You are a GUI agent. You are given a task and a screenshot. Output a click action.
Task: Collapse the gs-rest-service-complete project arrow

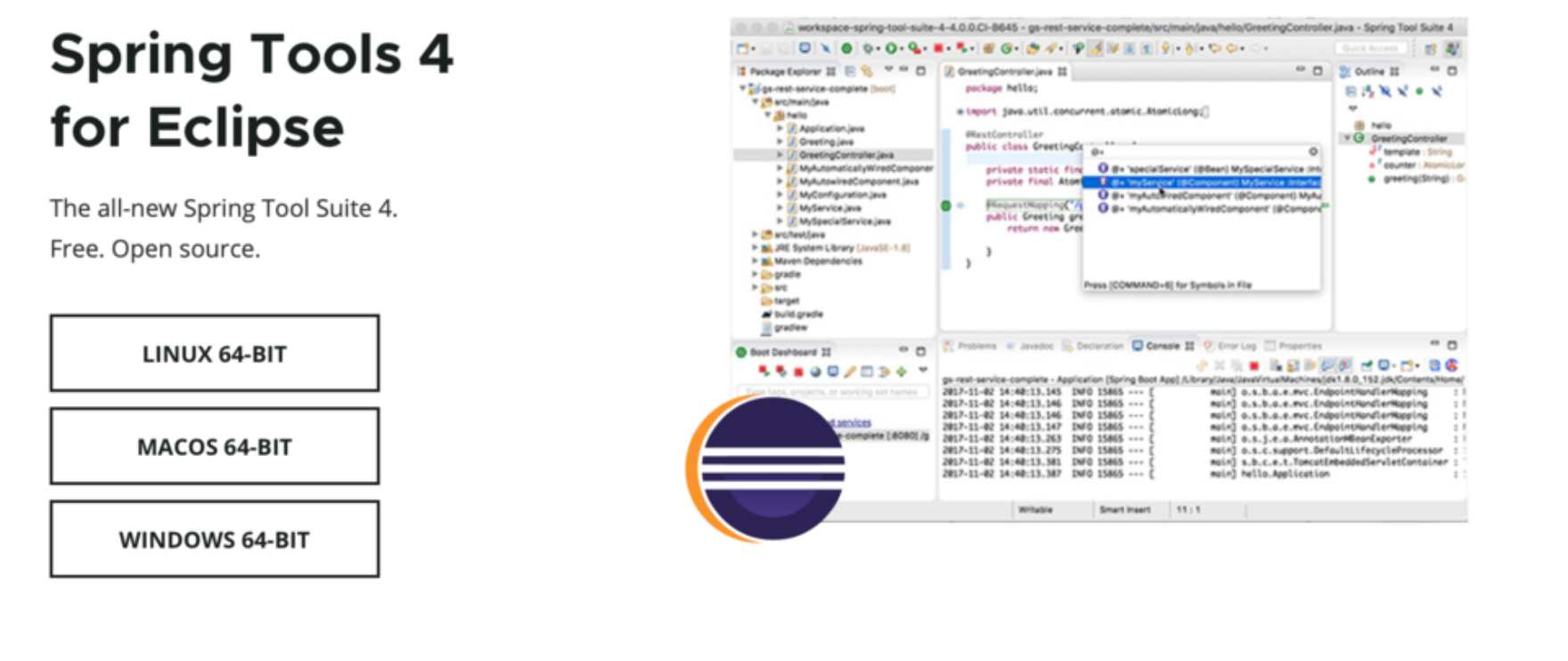point(742,88)
